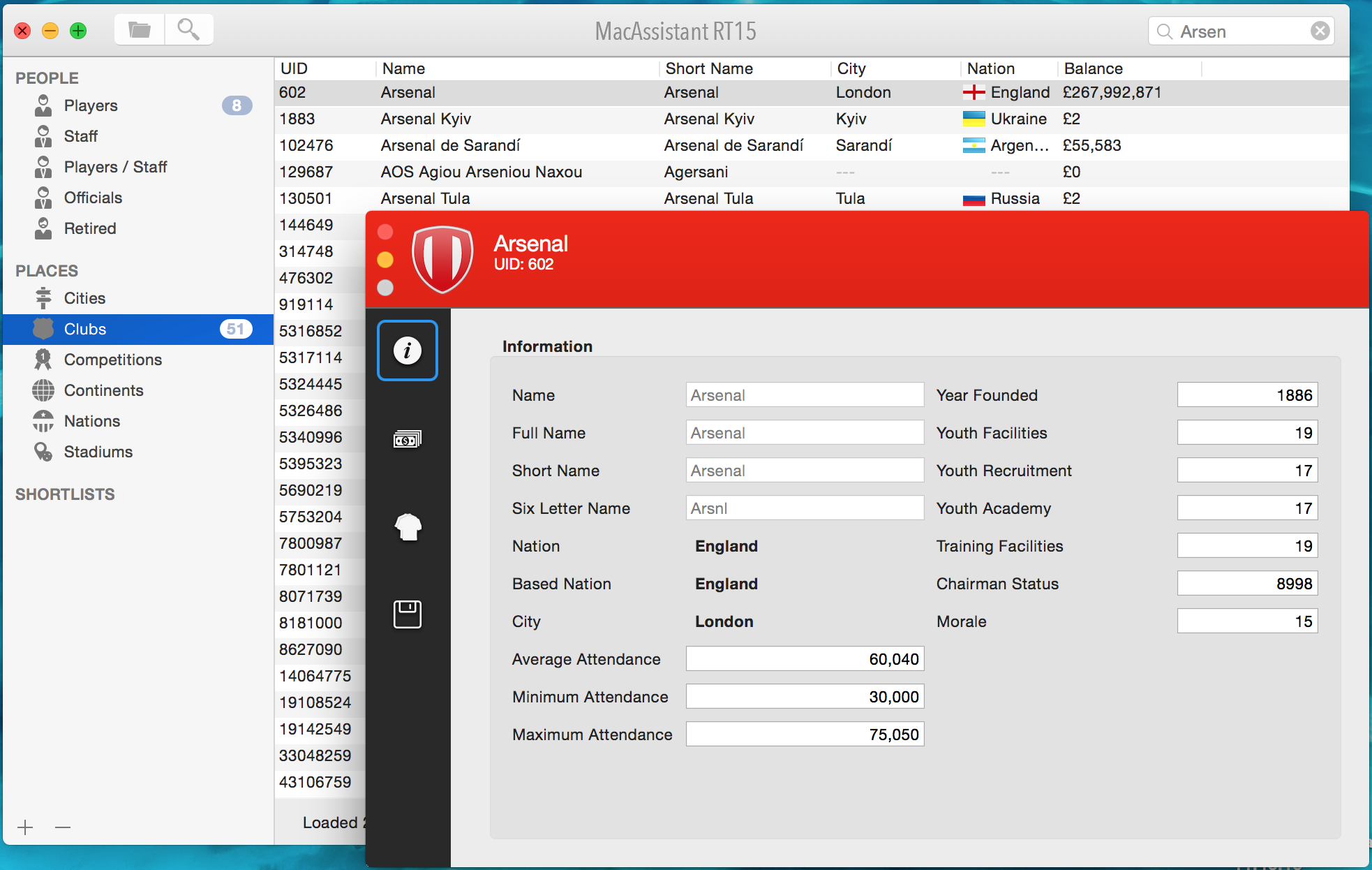This screenshot has width=1372, height=870.
Task: Click the Cities signpost icon
Action: (43, 298)
